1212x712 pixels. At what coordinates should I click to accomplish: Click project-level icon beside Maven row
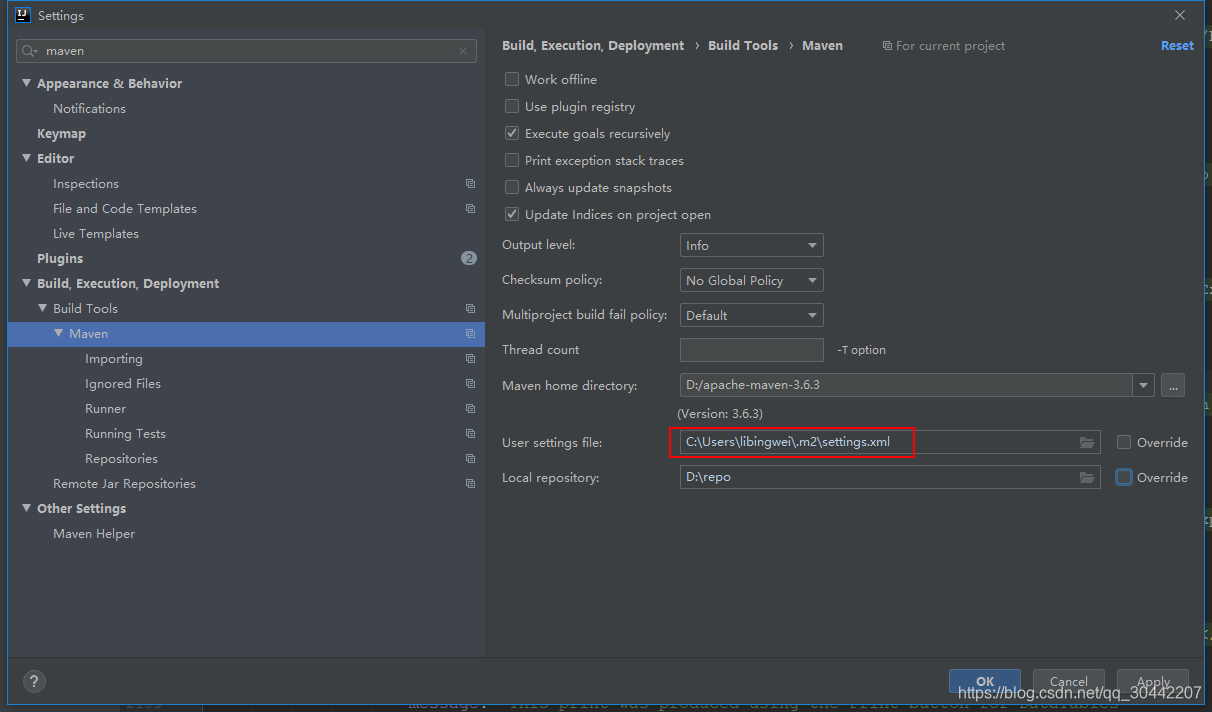click(470, 334)
